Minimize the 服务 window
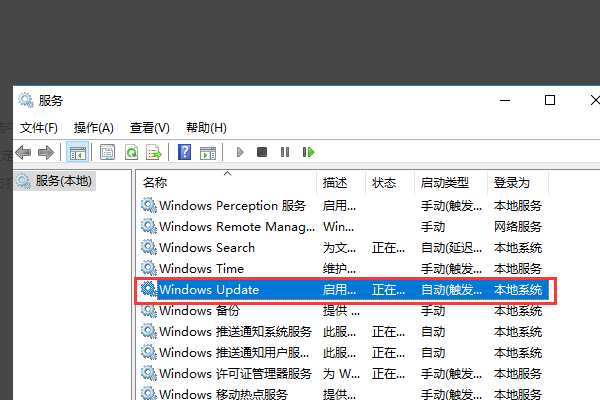The image size is (600, 400). (505, 100)
